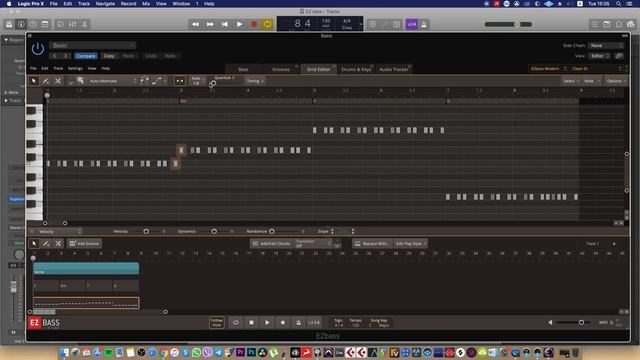Adjust the EZbass master volume slider
Viewport: 640px width, 360px height.
coord(581,322)
